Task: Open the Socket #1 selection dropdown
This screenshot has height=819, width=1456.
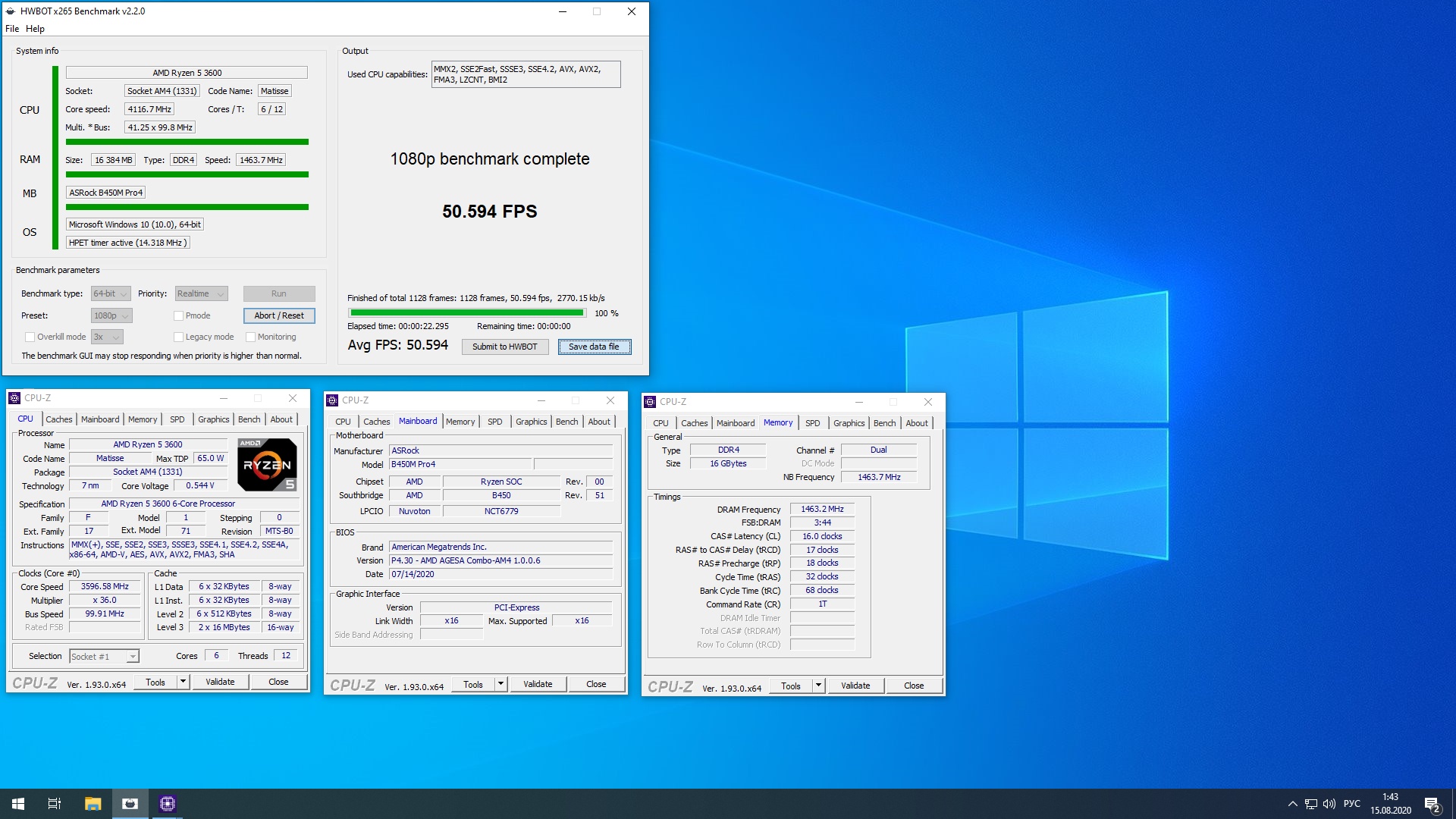Action: point(104,657)
